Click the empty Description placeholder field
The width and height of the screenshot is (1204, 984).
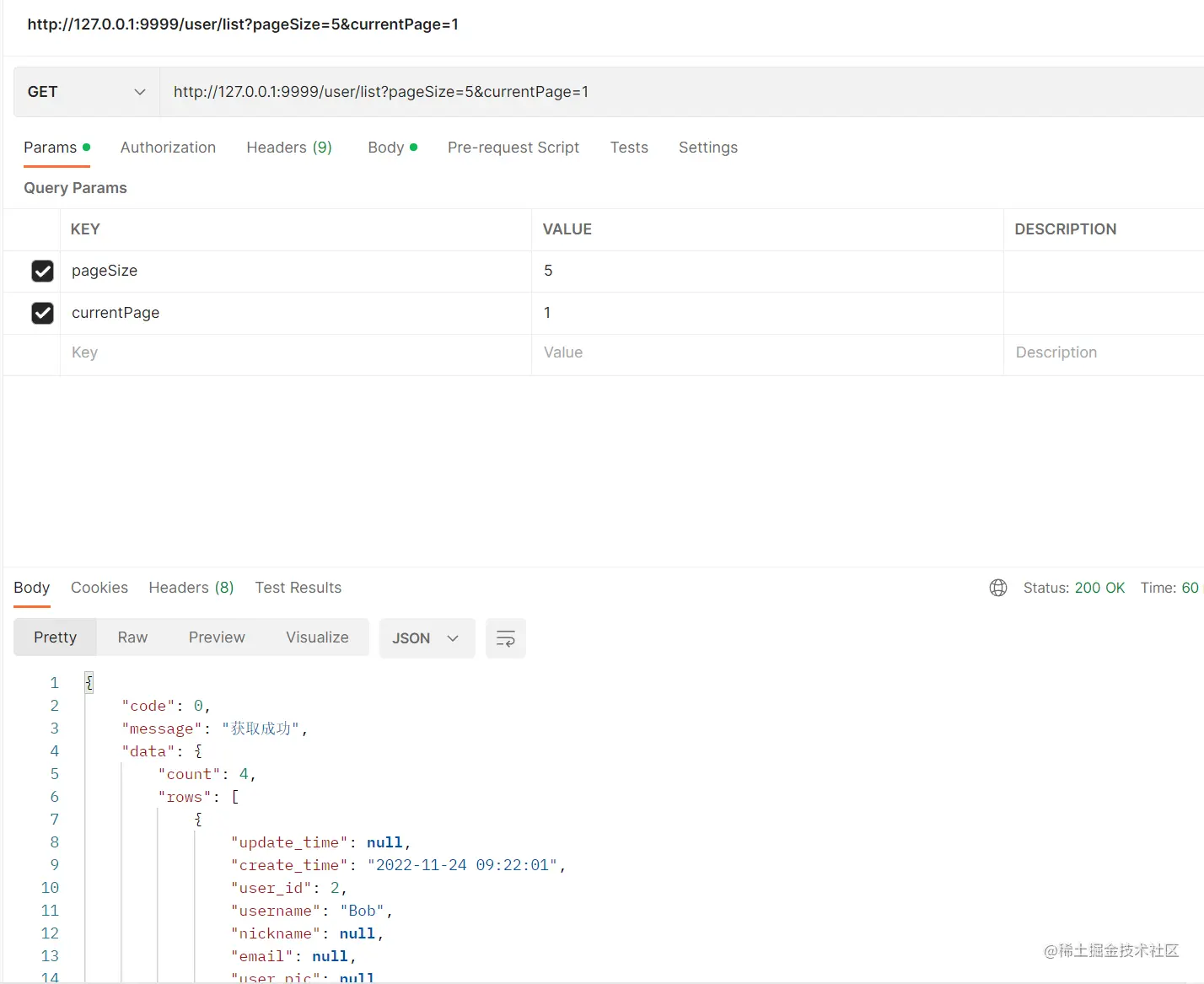[1104, 353]
